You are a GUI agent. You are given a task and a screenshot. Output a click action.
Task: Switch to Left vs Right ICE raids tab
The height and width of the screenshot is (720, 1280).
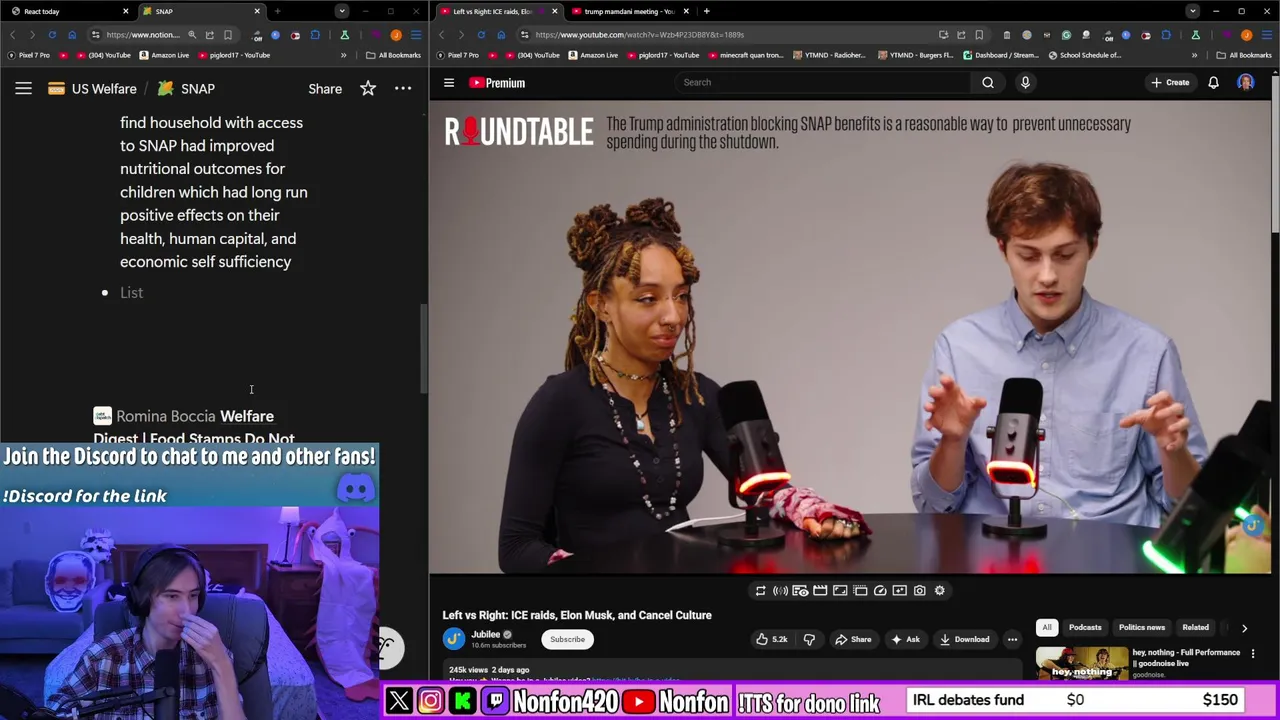point(500,11)
